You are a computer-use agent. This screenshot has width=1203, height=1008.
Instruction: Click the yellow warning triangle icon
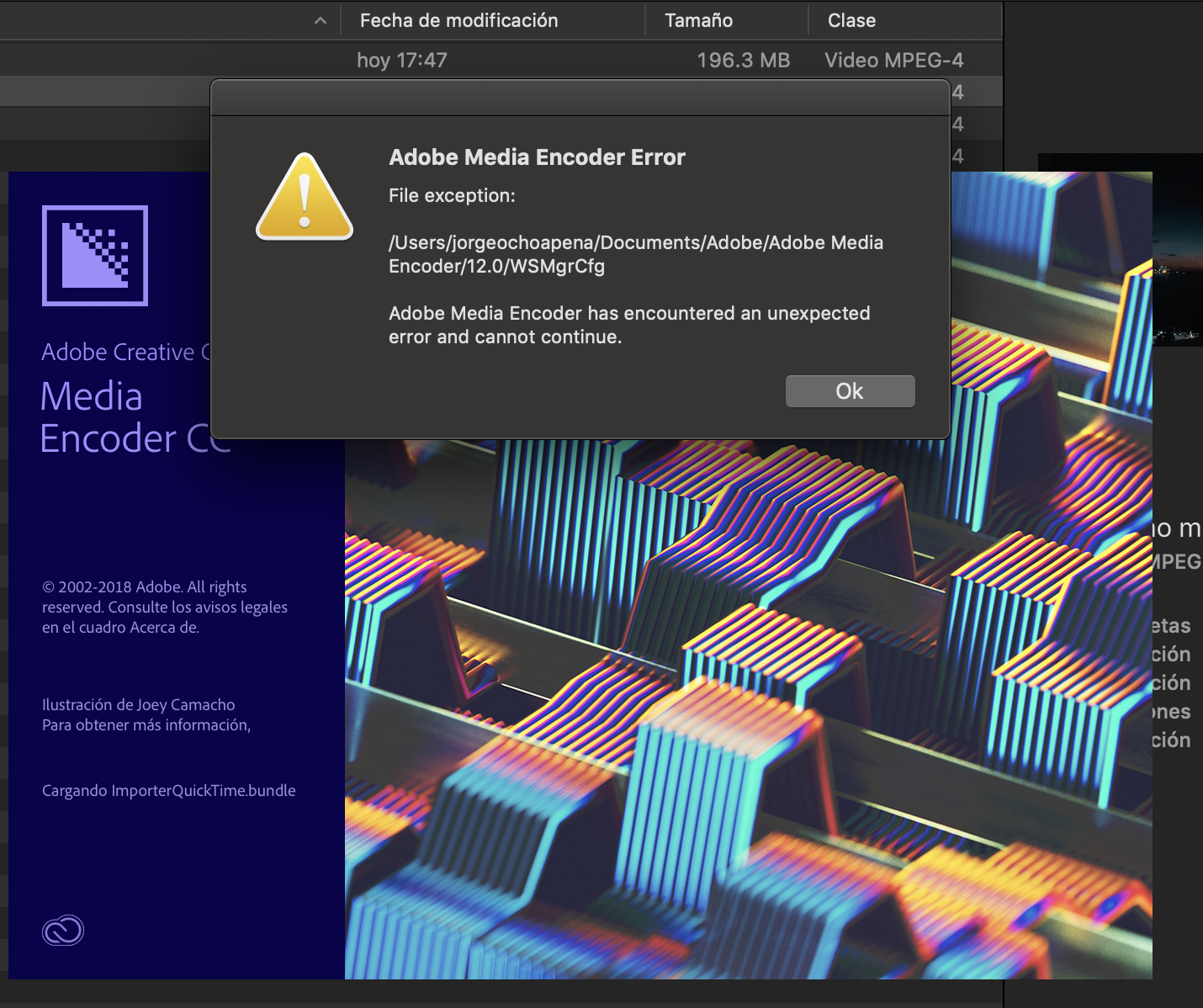[x=305, y=197]
